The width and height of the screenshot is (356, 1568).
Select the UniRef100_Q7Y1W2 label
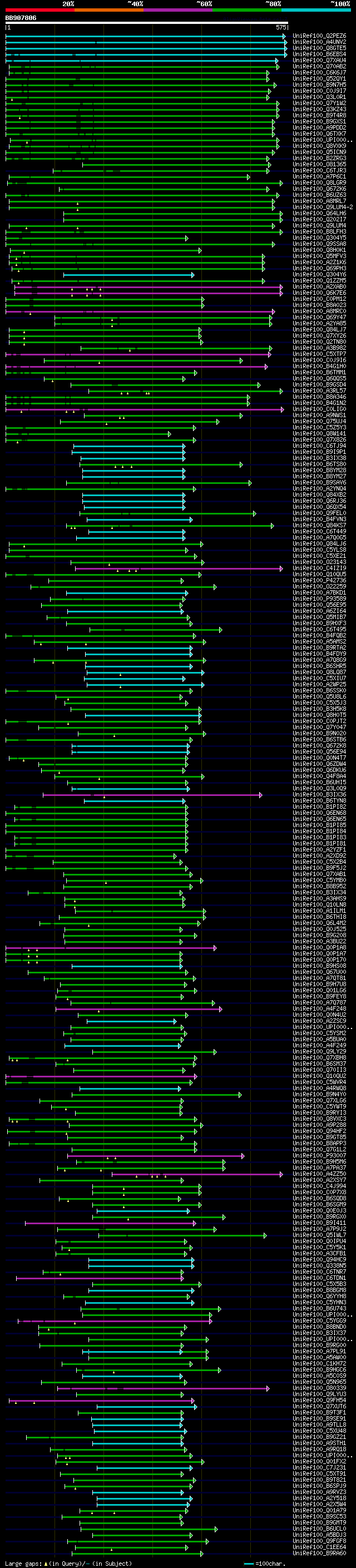coord(319,103)
